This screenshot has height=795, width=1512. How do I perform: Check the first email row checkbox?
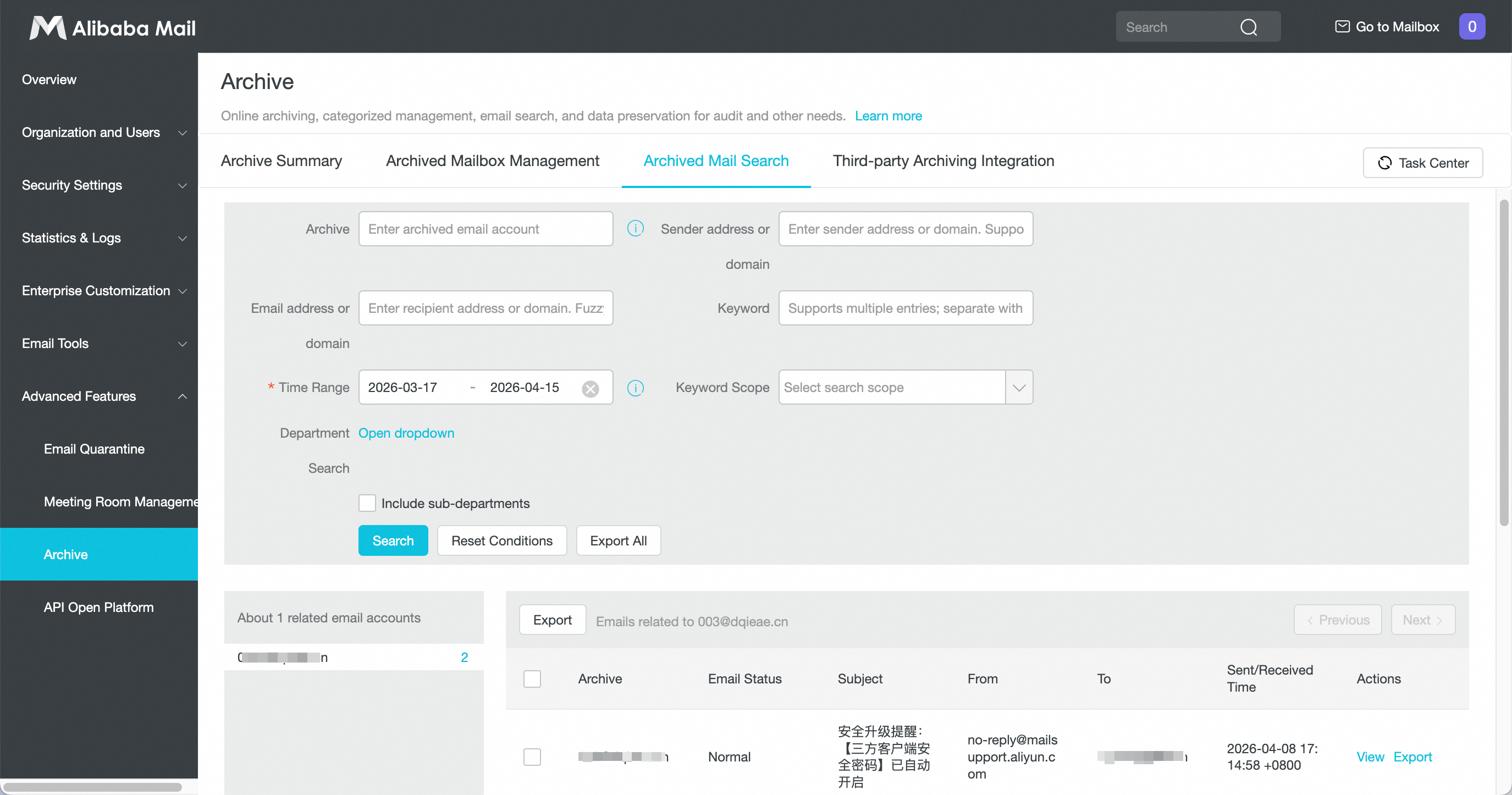point(532,757)
